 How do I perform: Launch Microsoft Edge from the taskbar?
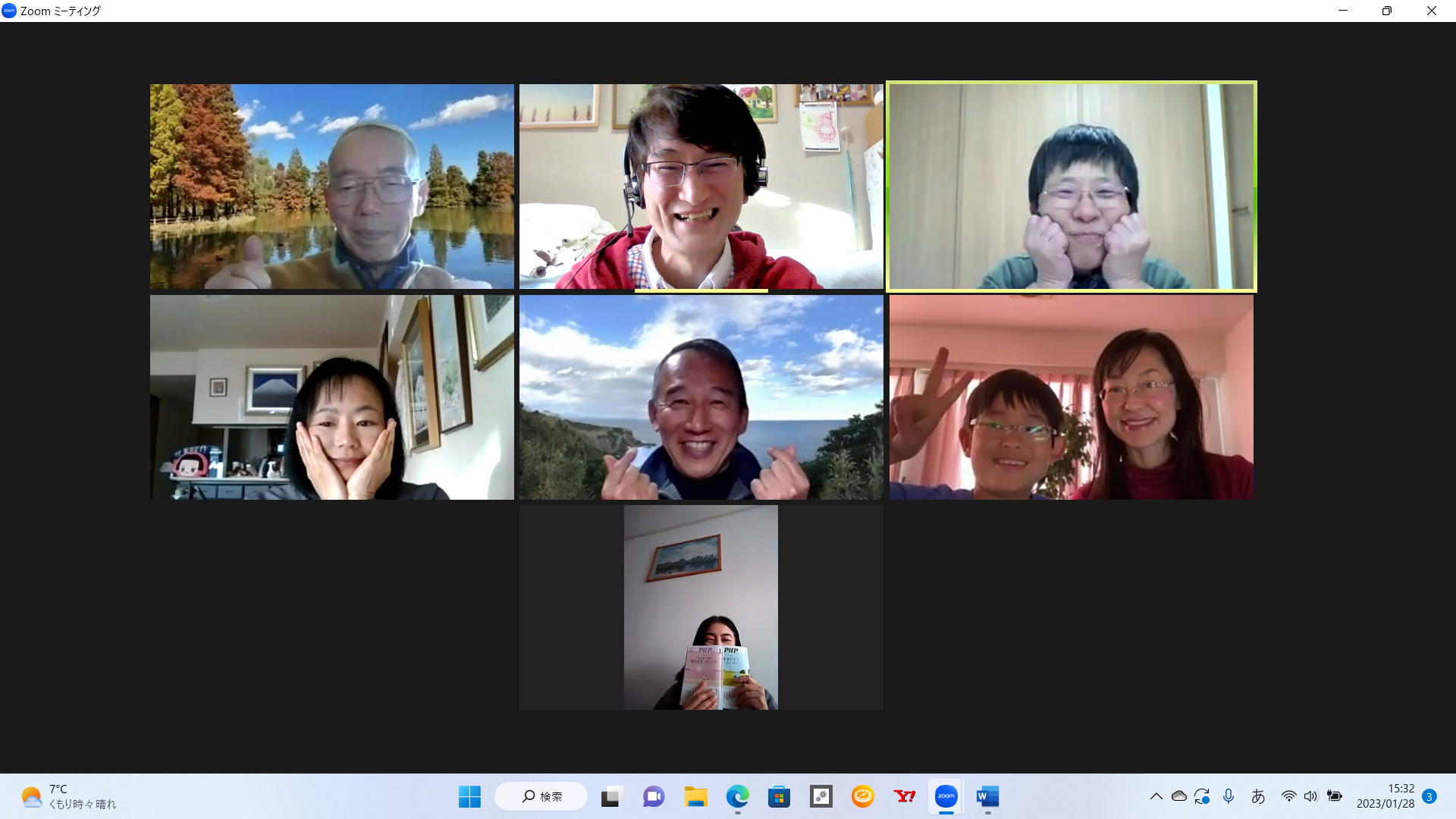[737, 796]
